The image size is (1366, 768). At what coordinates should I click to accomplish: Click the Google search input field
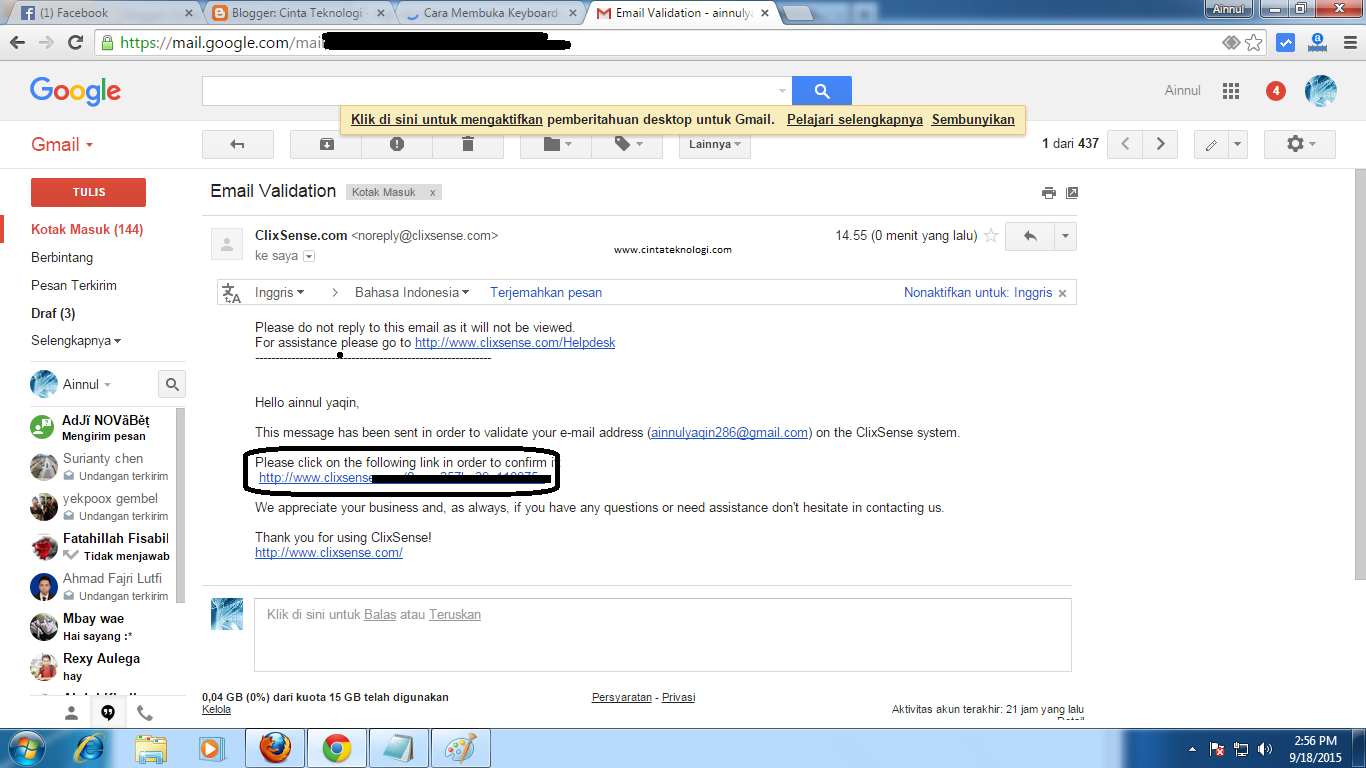496,91
